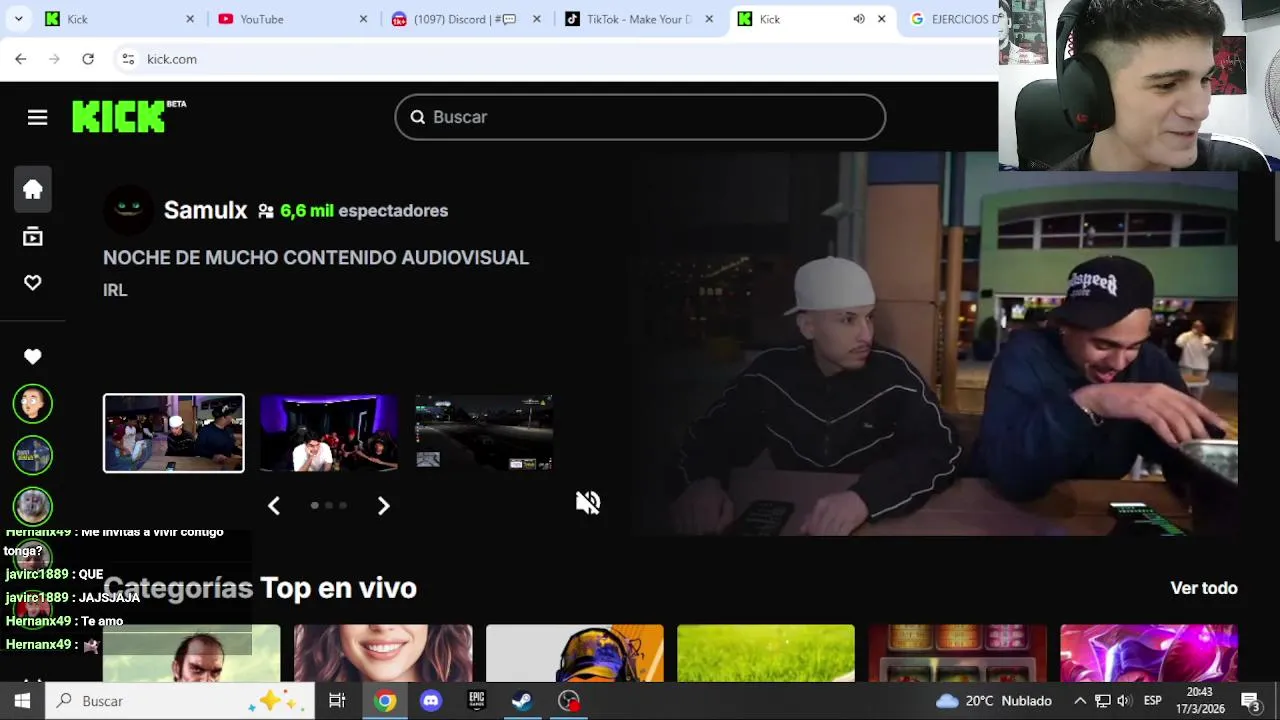The width and height of the screenshot is (1280, 720).
Task: Click the search magnifier icon
Action: click(417, 117)
